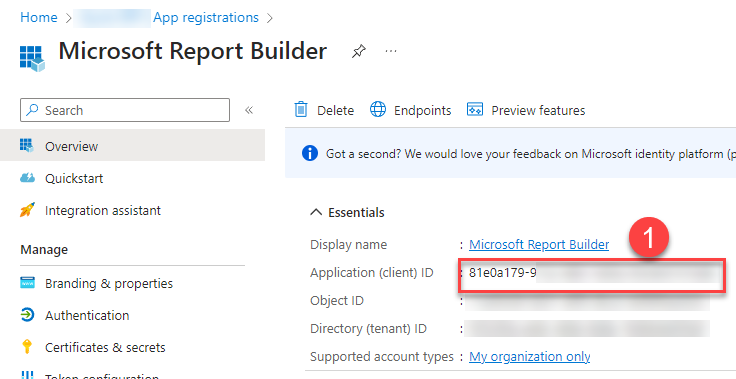Click the blue info icon in banner
Image resolution: width=736 pixels, height=379 pixels.
pos(310,153)
